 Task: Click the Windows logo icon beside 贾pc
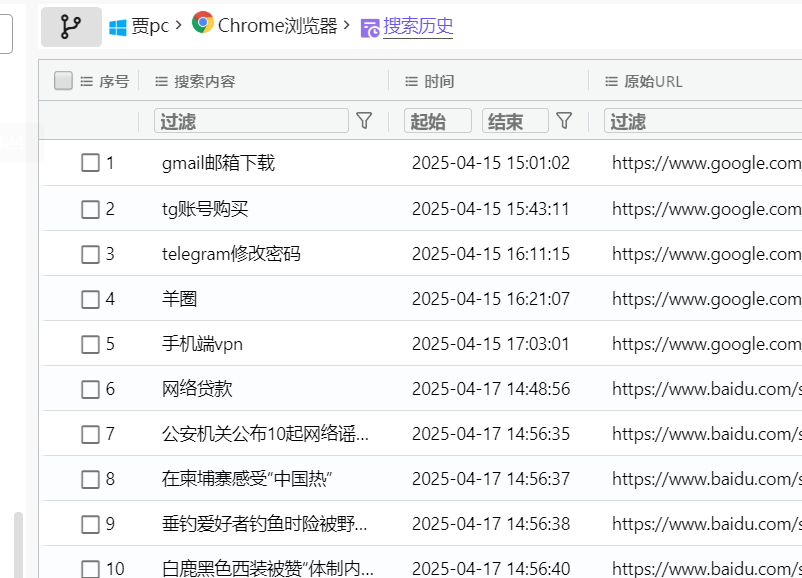click(x=118, y=28)
